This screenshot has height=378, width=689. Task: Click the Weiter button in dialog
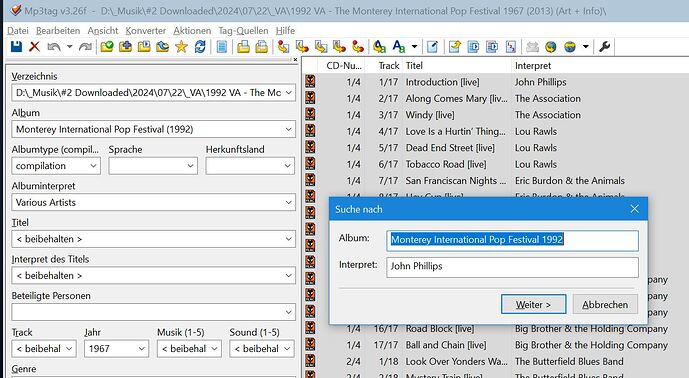click(x=533, y=304)
